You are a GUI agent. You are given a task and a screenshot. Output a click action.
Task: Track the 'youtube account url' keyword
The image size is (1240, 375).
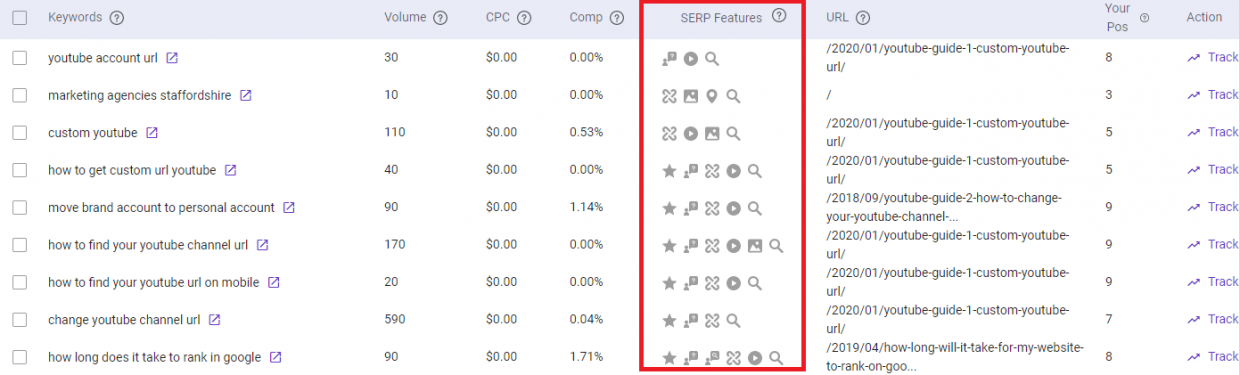pyautogui.click(x=1212, y=57)
